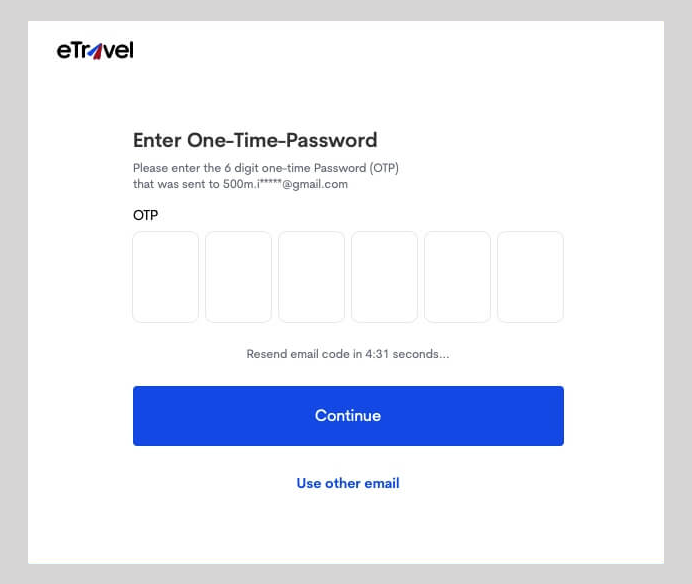
Task: Click the word Continue on the blue button
Action: 348,416
